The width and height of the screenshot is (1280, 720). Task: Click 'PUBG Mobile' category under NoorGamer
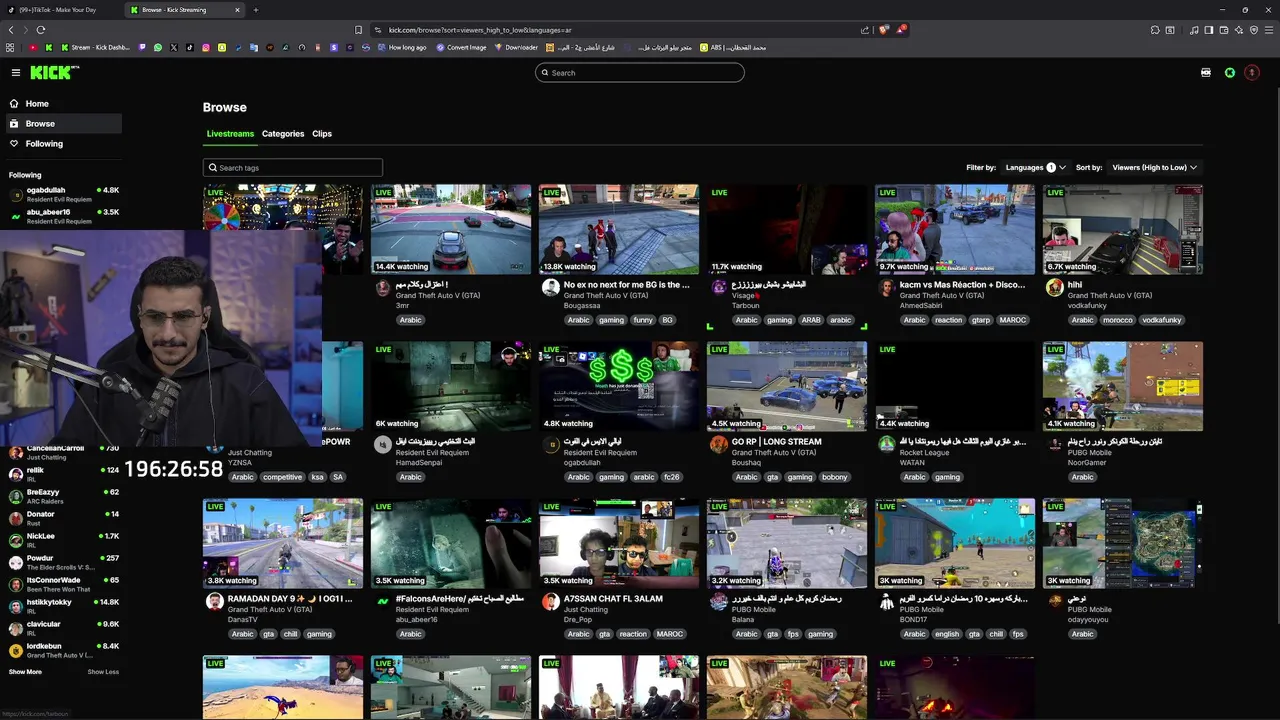click(x=1090, y=452)
